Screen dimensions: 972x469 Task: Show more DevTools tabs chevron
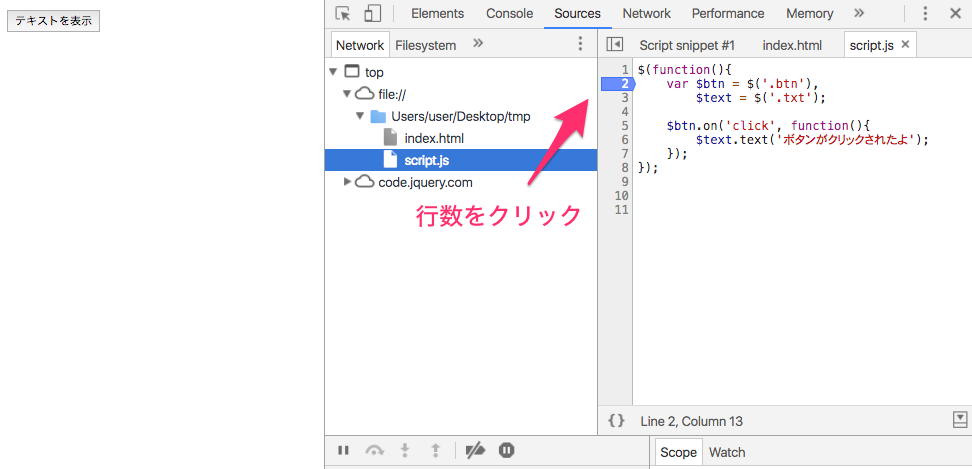point(859,13)
